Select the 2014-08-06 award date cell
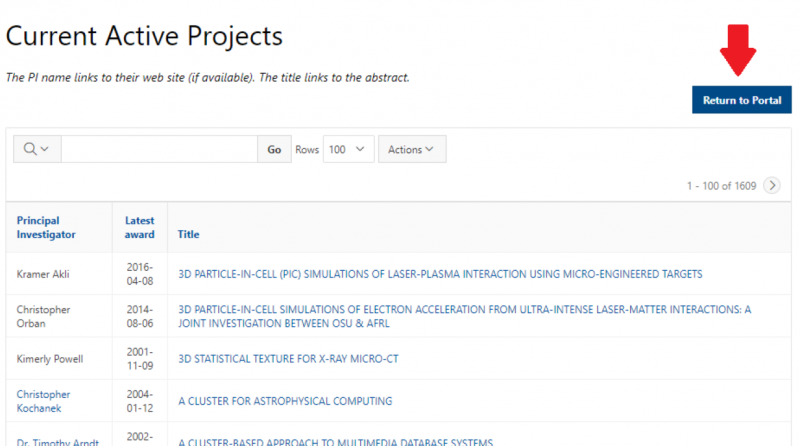The image size is (800, 446). click(140, 316)
